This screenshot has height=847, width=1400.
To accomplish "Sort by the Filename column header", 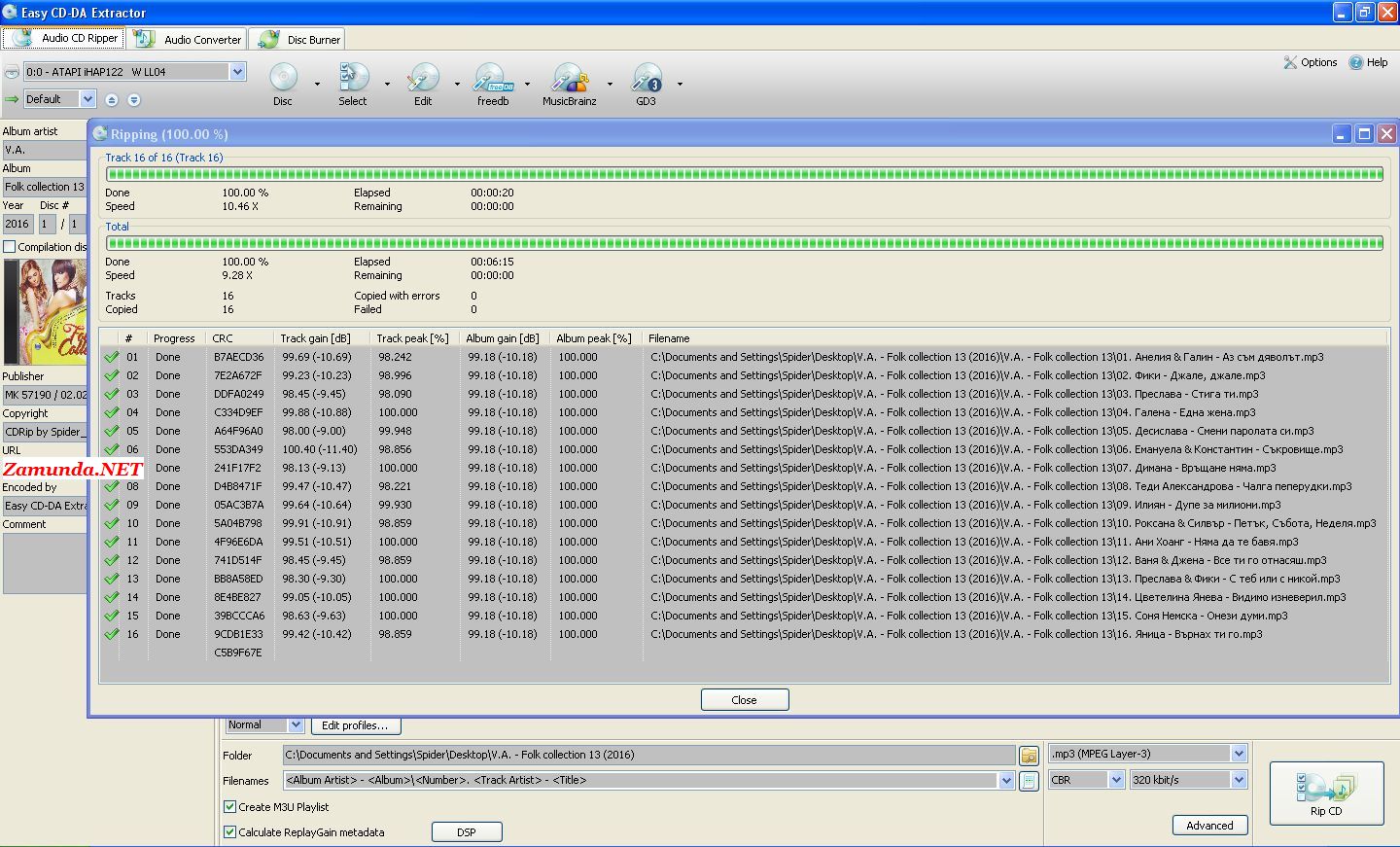I will [x=1016, y=338].
